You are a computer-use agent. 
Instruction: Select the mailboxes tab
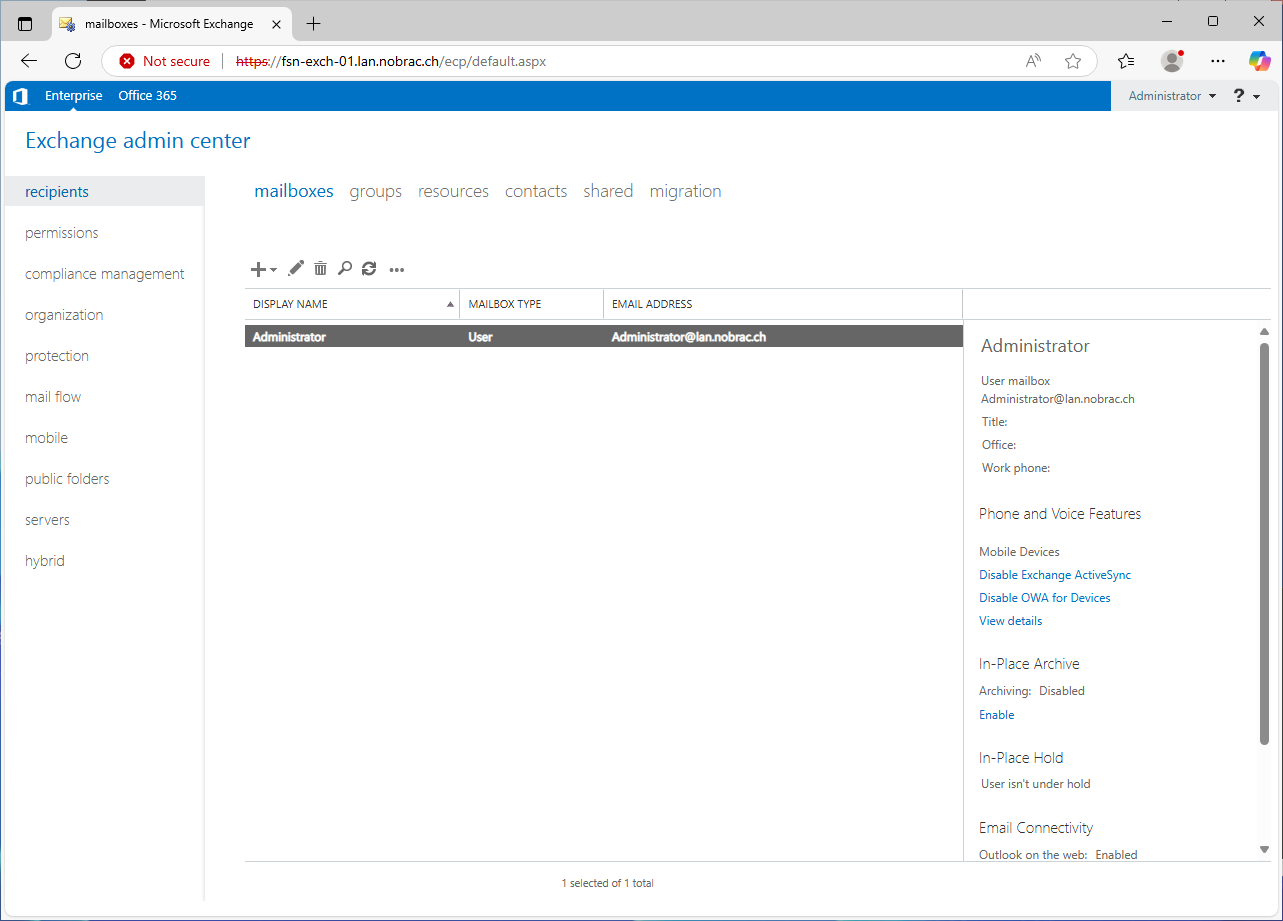[294, 191]
